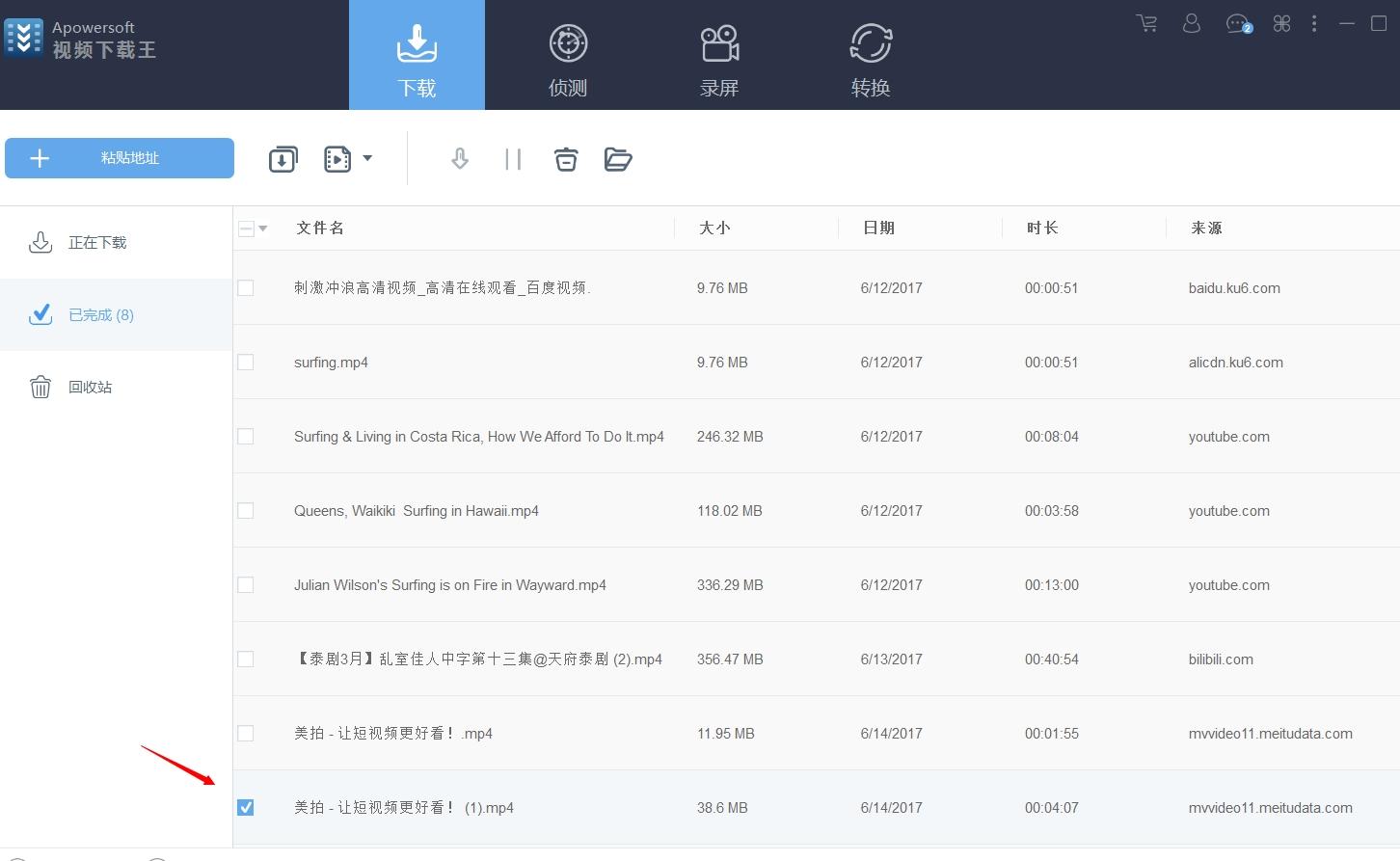
Task: Click the 118.02 MB size cell
Action: (x=730, y=511)
